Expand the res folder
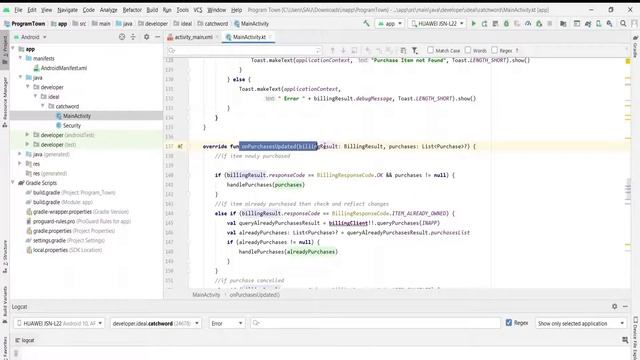Screen dimensions: 640x360 20,163
